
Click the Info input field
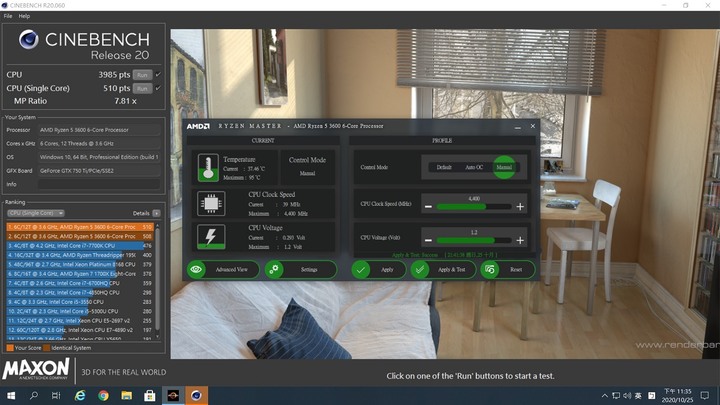click(x=99, y=184)
